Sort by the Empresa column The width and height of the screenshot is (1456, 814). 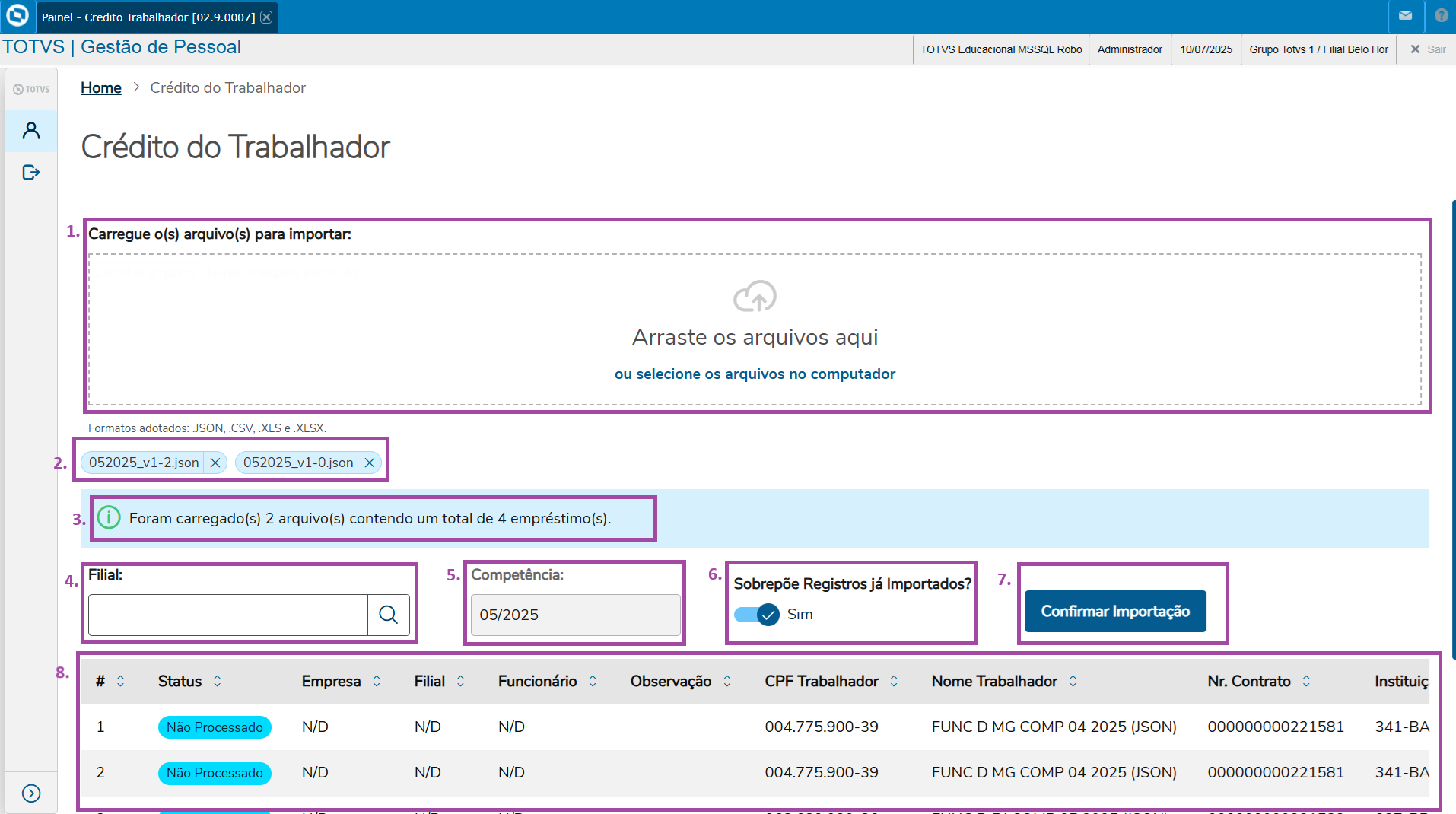[377, 681]
